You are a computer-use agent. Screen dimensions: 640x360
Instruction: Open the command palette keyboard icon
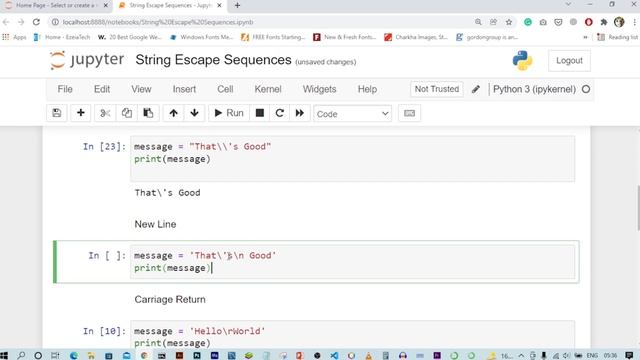(409, 113)
